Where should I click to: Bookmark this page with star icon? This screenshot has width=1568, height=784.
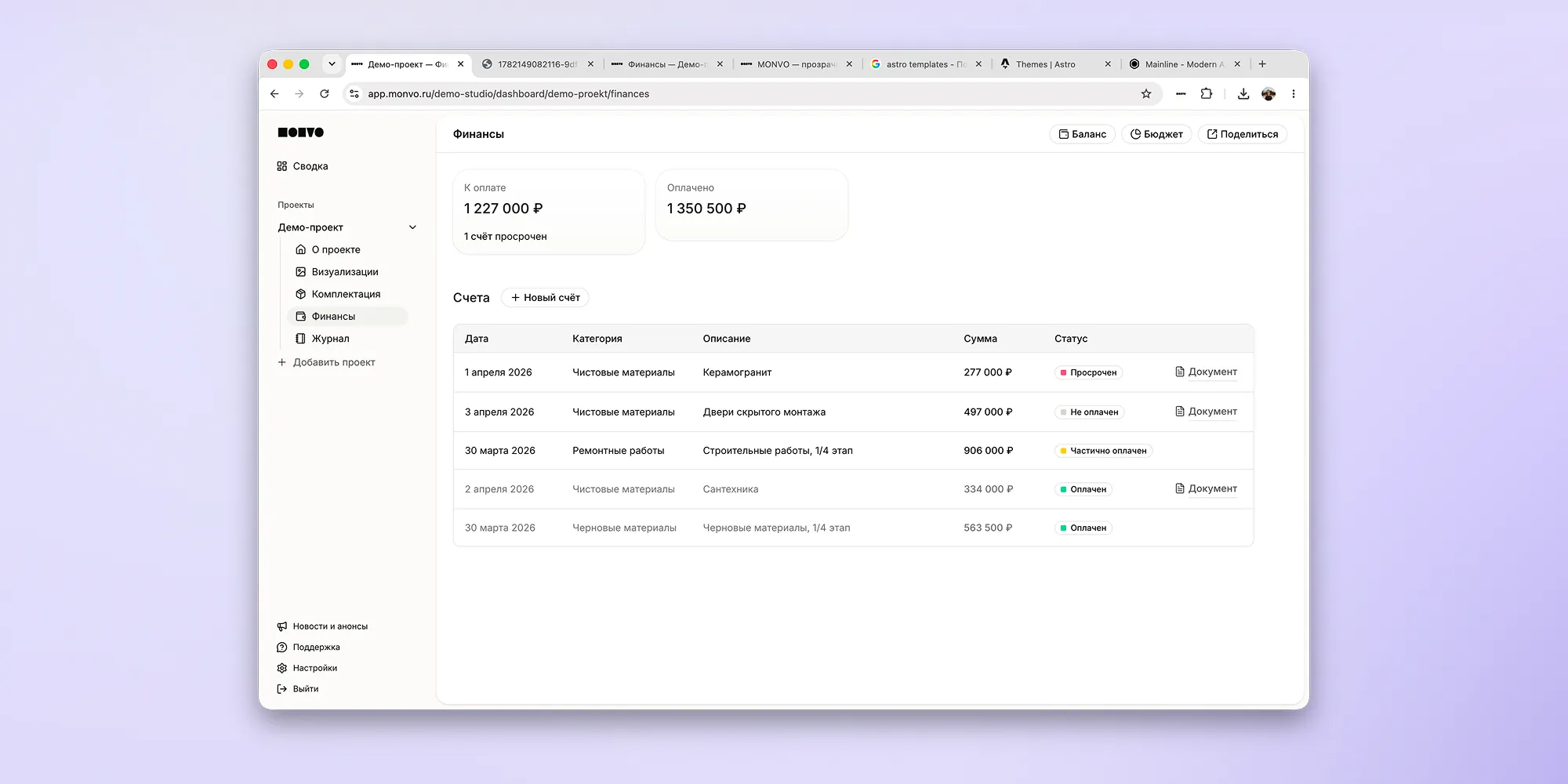point(1146,94)
